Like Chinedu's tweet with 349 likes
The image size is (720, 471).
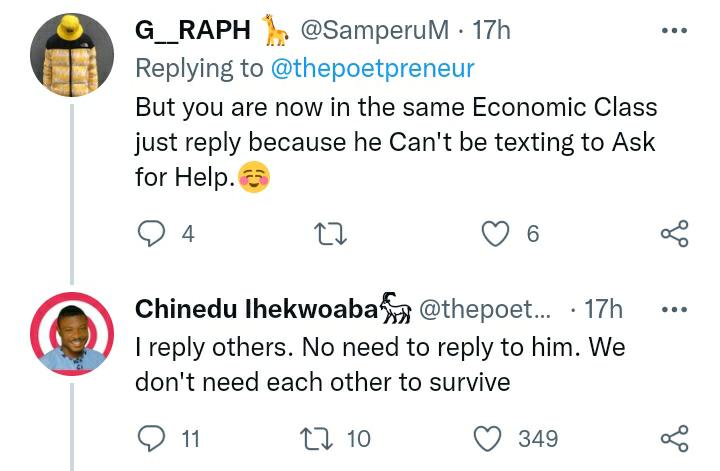(x=487, y=438)
